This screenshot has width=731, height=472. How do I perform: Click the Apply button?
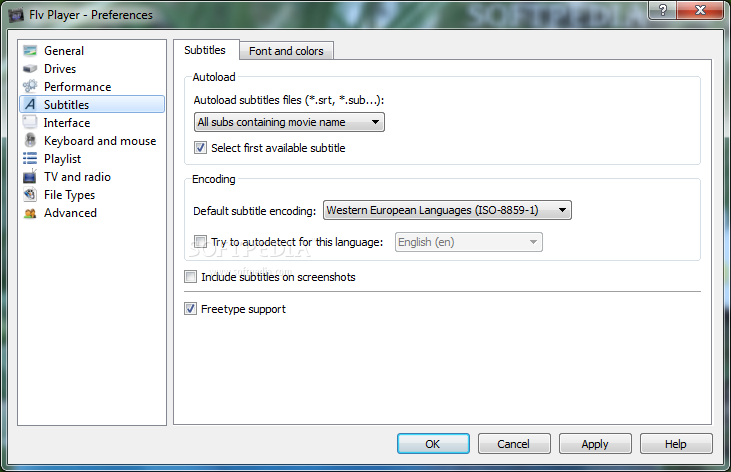595,444
